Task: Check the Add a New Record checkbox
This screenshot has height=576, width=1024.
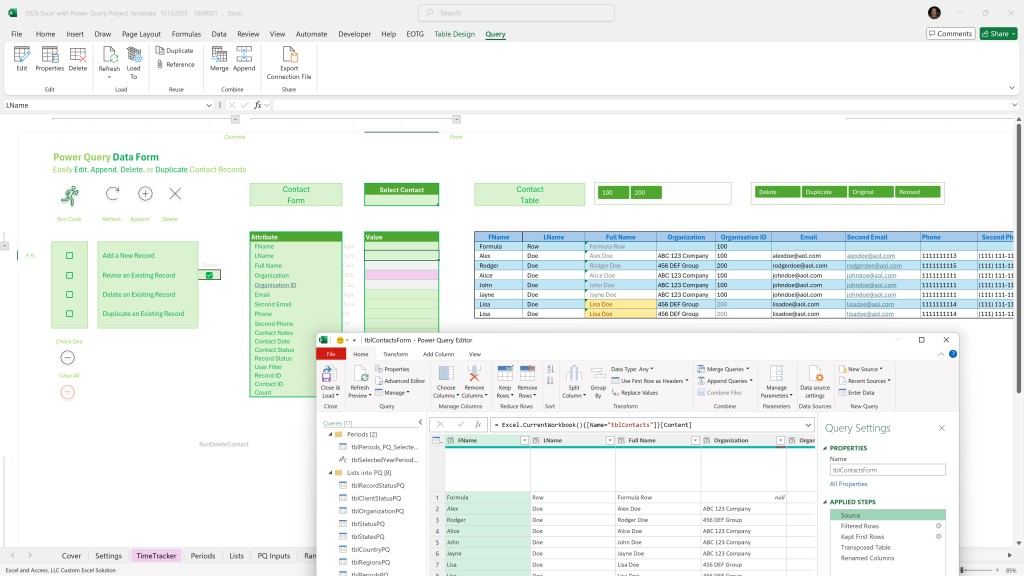Action: point(69,255)
